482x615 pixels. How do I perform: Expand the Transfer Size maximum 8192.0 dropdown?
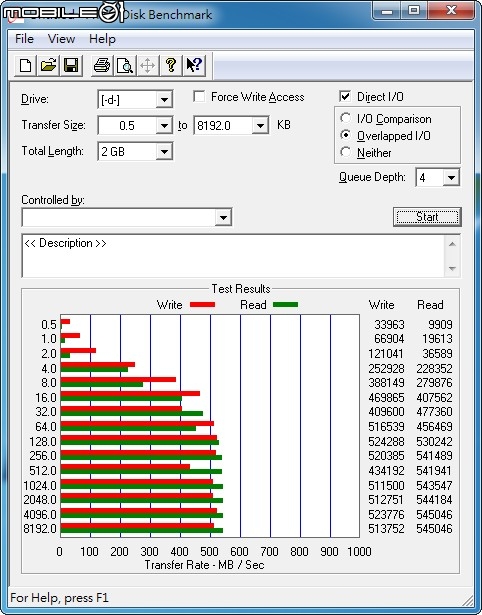coord(260,126)
